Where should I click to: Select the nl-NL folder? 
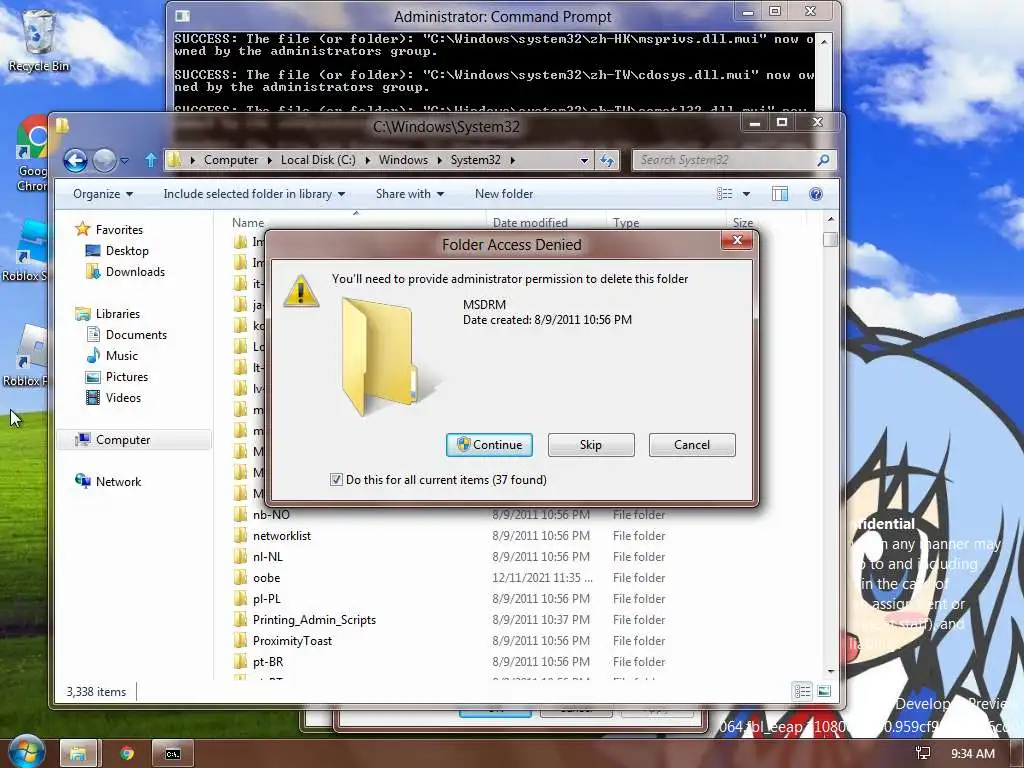[x=267, y=556]
